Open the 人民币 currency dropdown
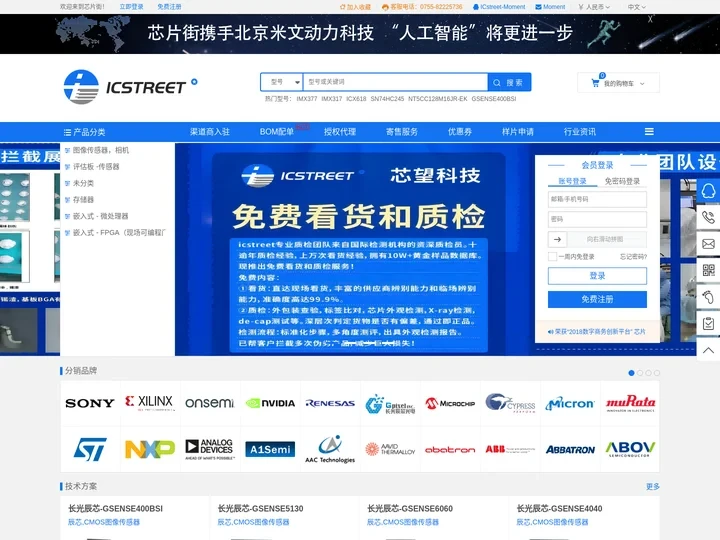This screenshot has width=720, height=540. click(x=594, y=7)
